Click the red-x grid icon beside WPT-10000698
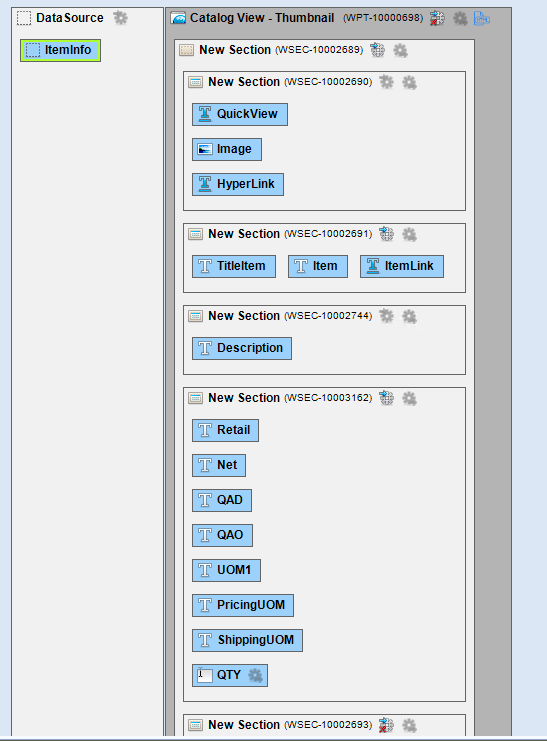This screenshot has height=741, width=547. point(437,19)
